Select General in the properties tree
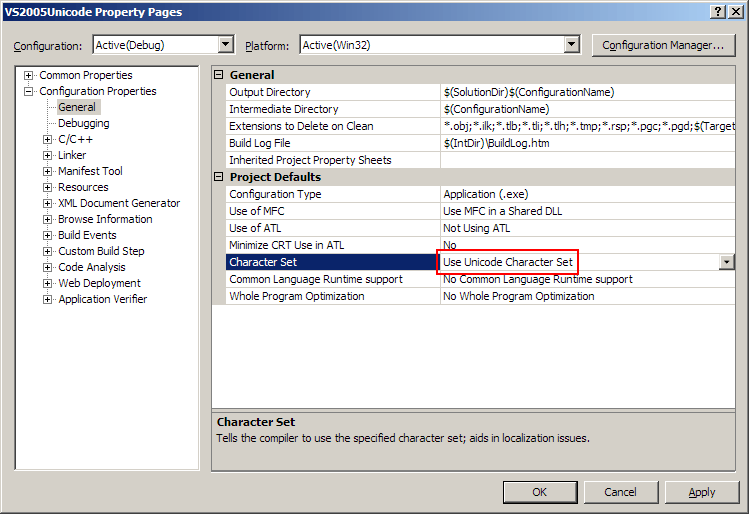The image size is (749, 514). [77, 107]
